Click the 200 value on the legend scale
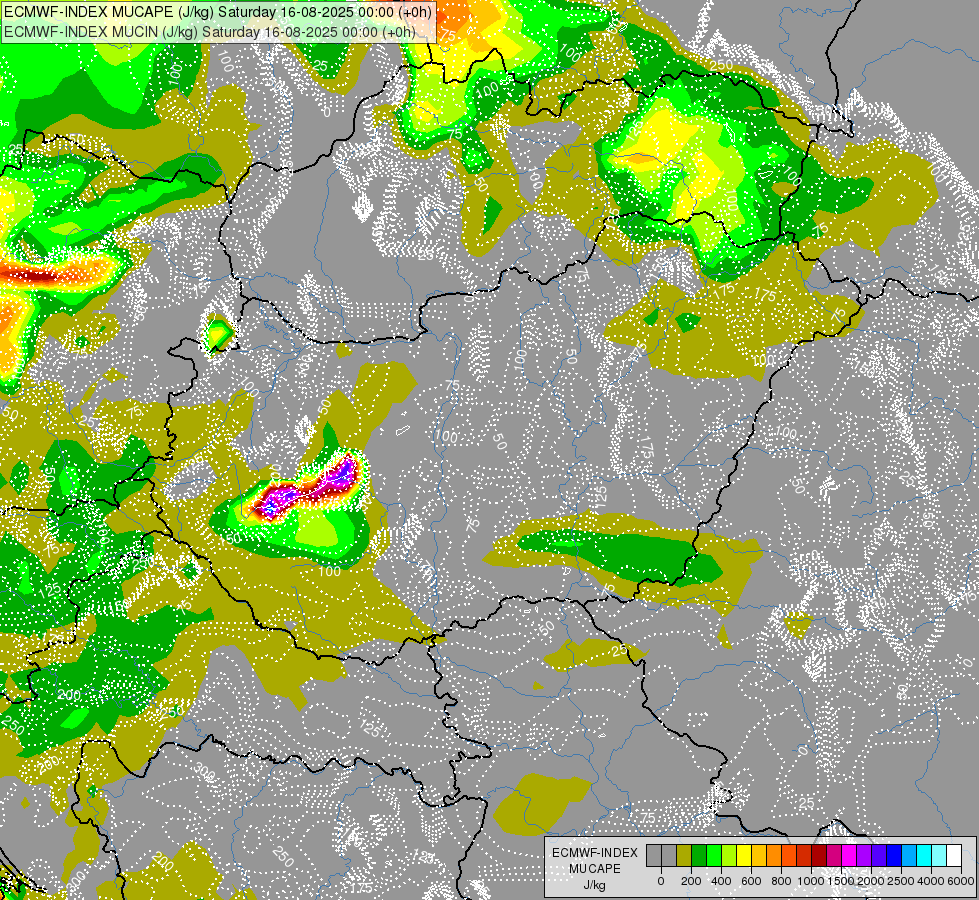The width and height of the screenshot is (979, 900). click(691, 881)
